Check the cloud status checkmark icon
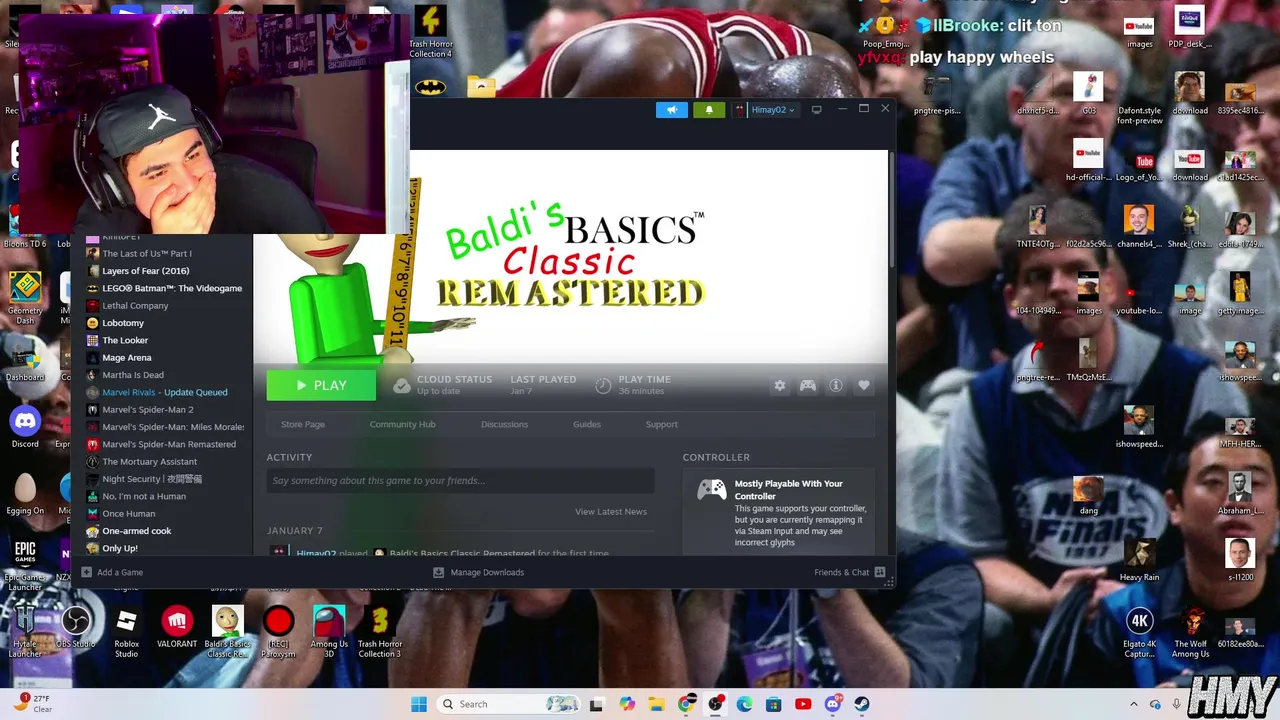This screenshot has height=720, width=1280. [x=401, y=385]
